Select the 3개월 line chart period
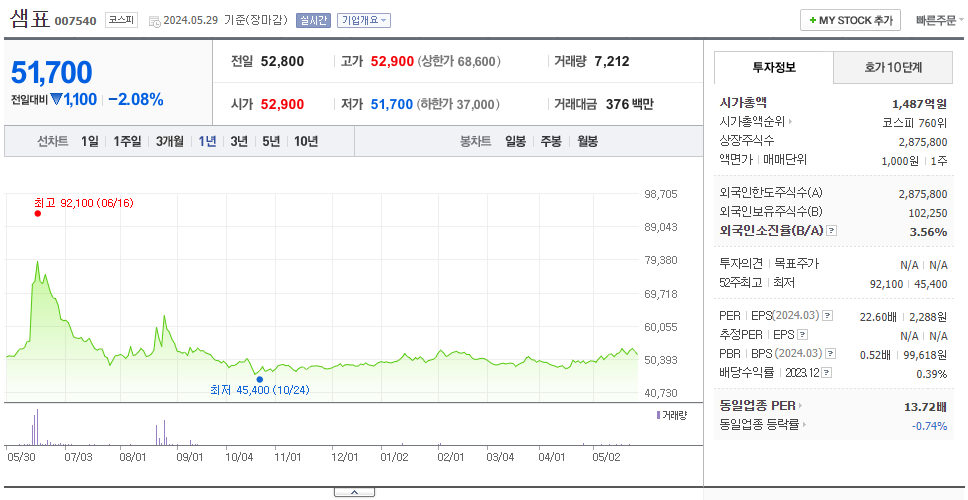This screenshot has width=968, height=500. [170, 141]
